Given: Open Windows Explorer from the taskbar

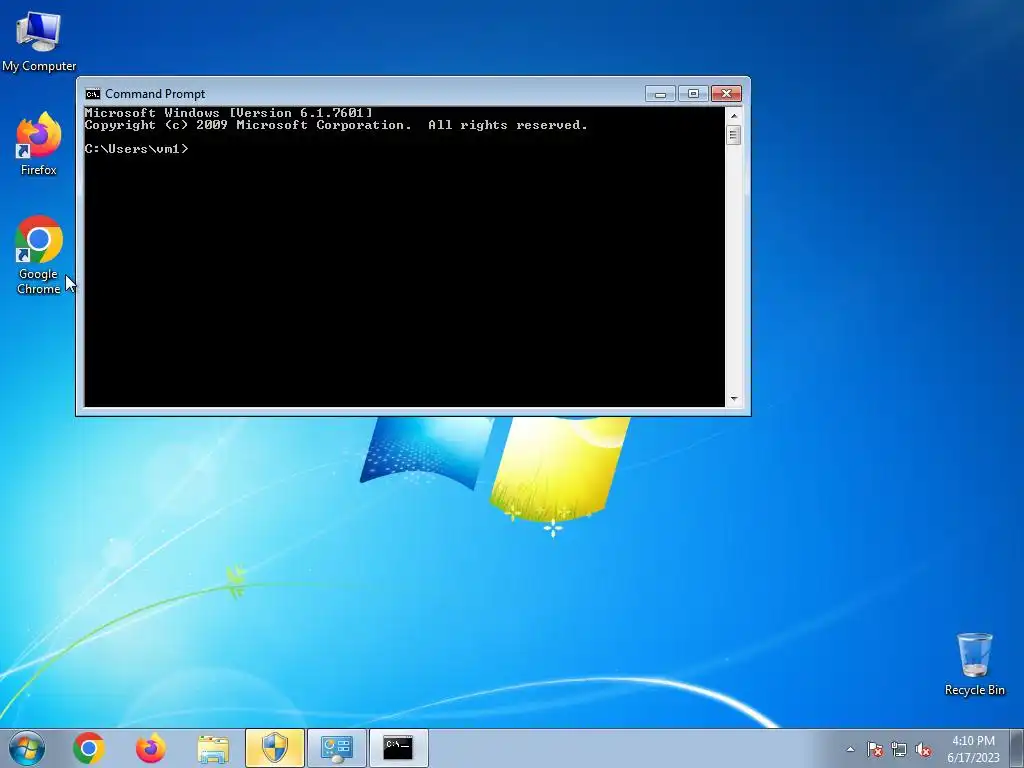Looking at the screenshot, I should pos(213,748).
